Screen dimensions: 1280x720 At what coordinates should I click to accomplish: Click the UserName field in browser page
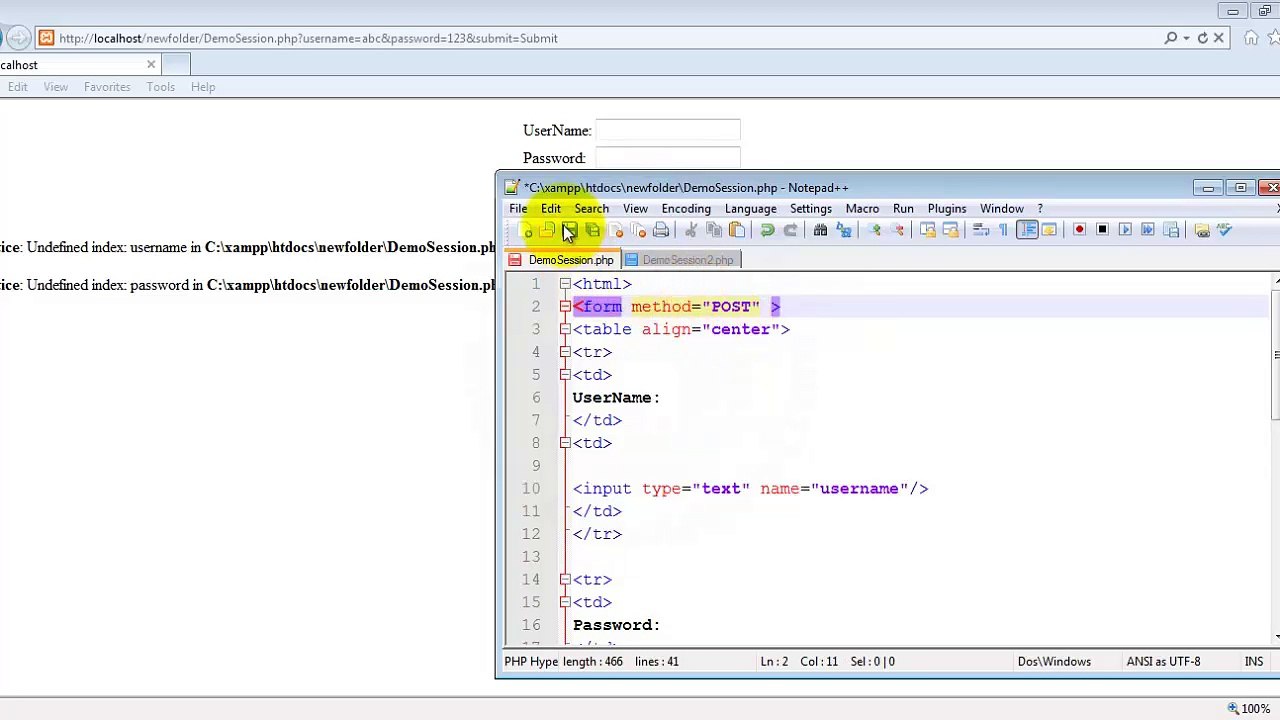[x=667, y=130]
